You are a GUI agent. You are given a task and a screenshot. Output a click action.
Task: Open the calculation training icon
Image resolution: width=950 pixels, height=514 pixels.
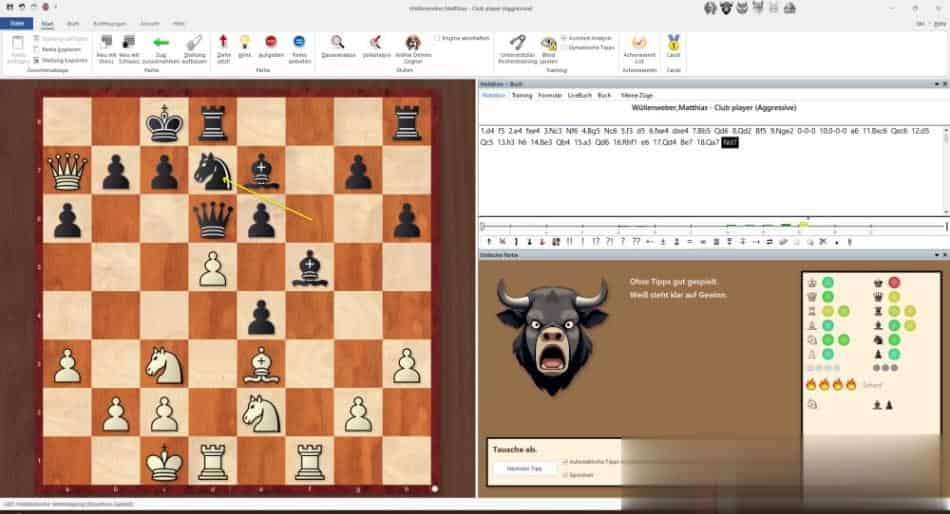517,42
